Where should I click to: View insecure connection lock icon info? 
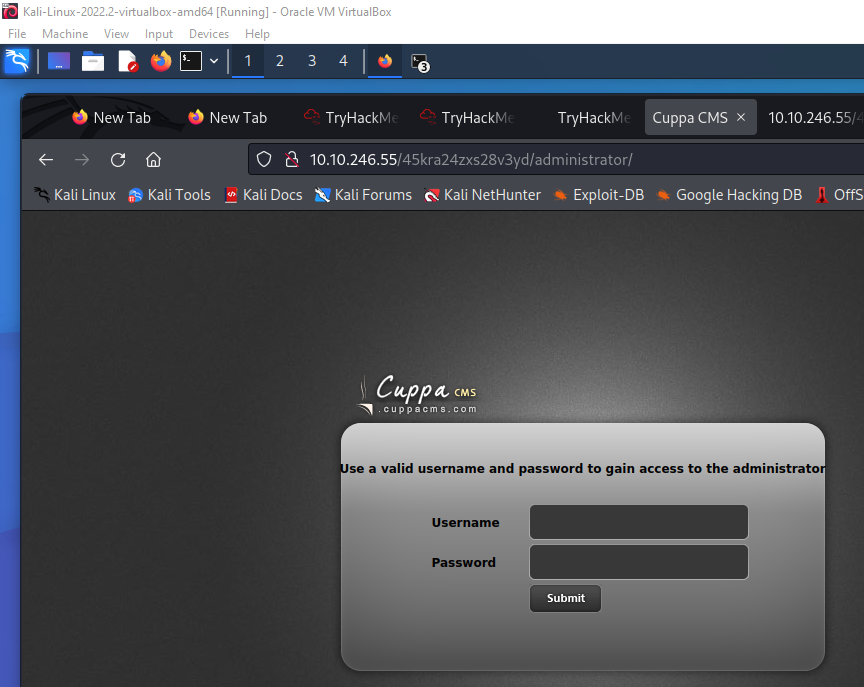(x=291, y=160)
